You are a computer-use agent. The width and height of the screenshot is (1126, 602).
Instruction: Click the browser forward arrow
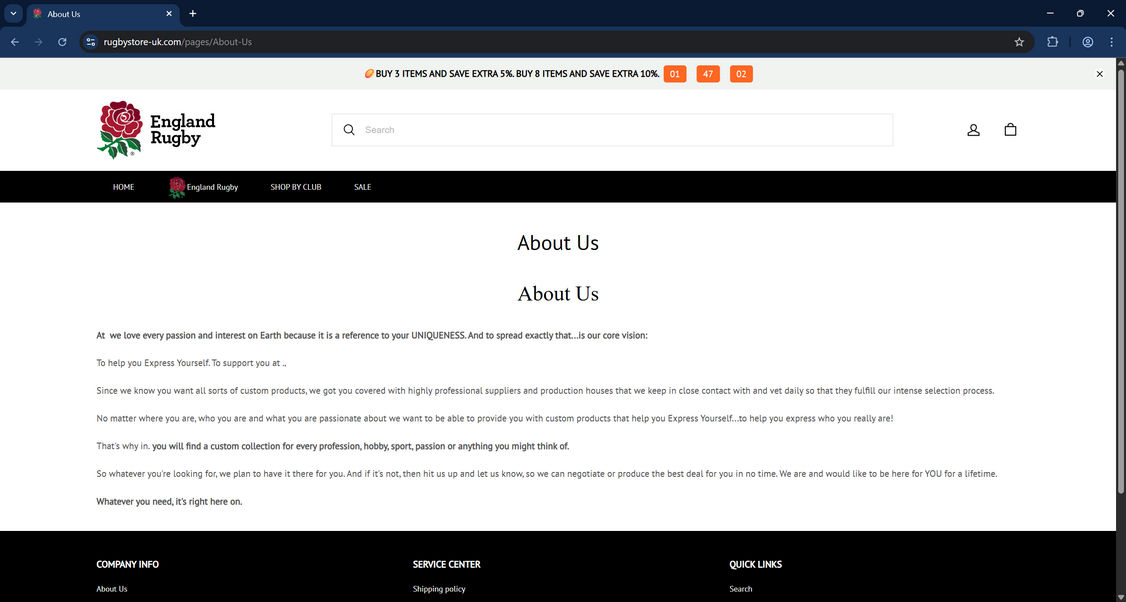[39, 42]
